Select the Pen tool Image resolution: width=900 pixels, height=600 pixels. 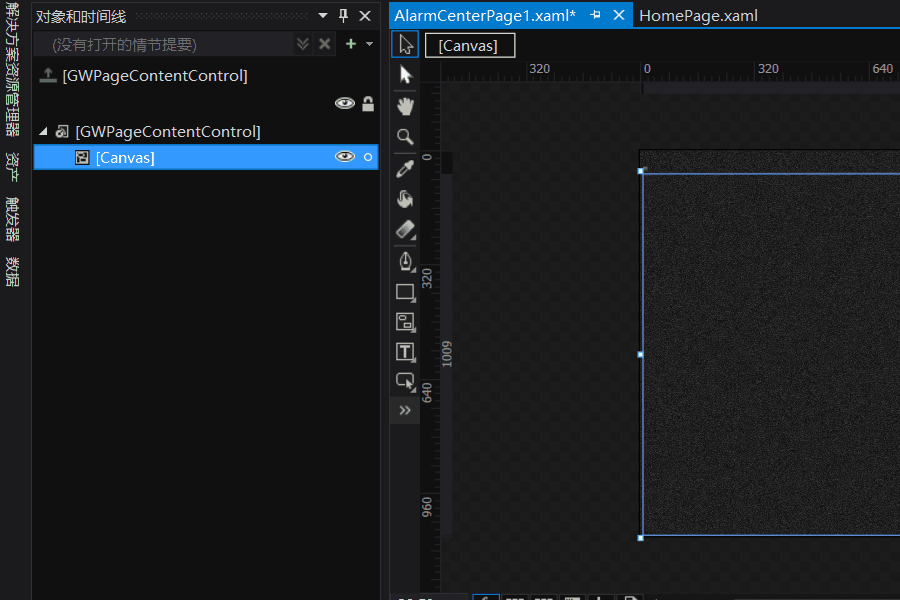[x=405, y=261]
